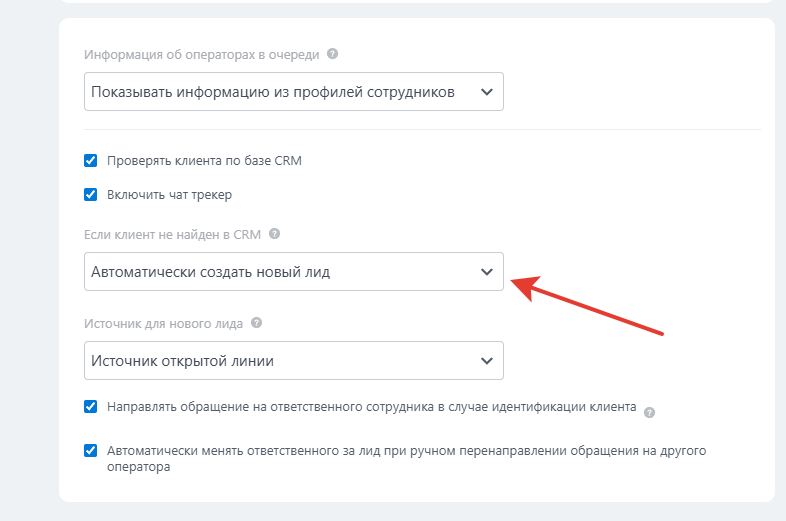Show help hint for "Источник для нового лида"
This screenshot has width=786, height=521.
click(x=256, y=322)
